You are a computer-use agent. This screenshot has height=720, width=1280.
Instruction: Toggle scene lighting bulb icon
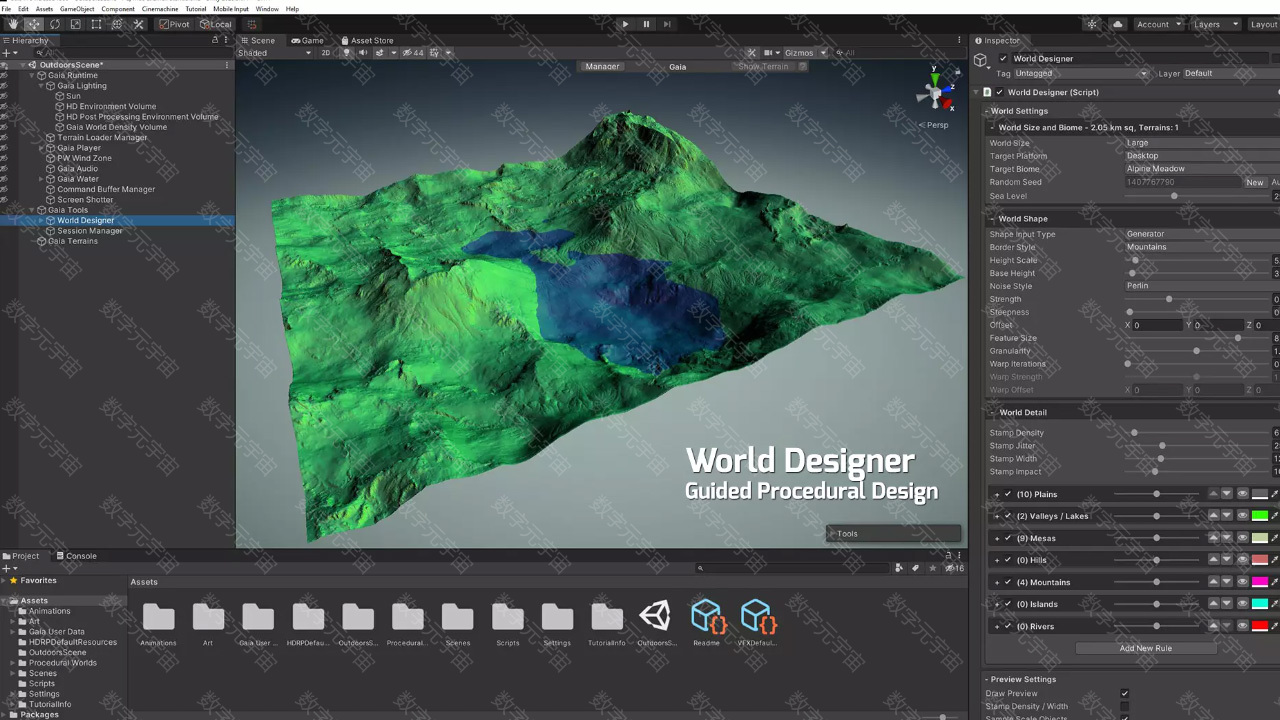(347, 53)
